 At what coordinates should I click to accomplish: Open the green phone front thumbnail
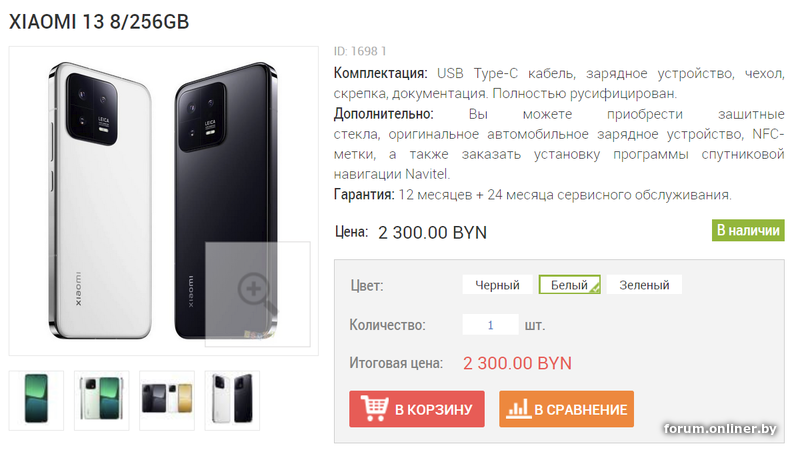36,400
